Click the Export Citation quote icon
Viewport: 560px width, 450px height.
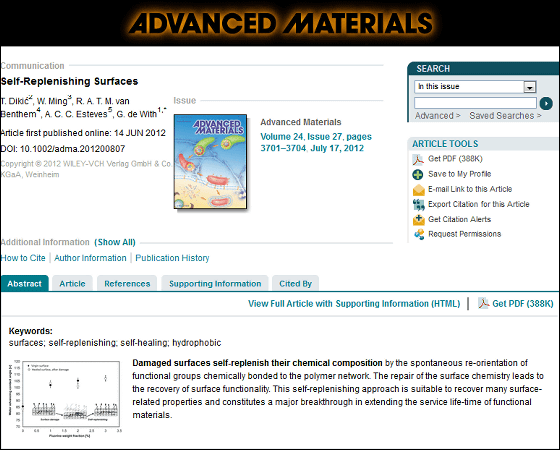click(x=418, y=205)
